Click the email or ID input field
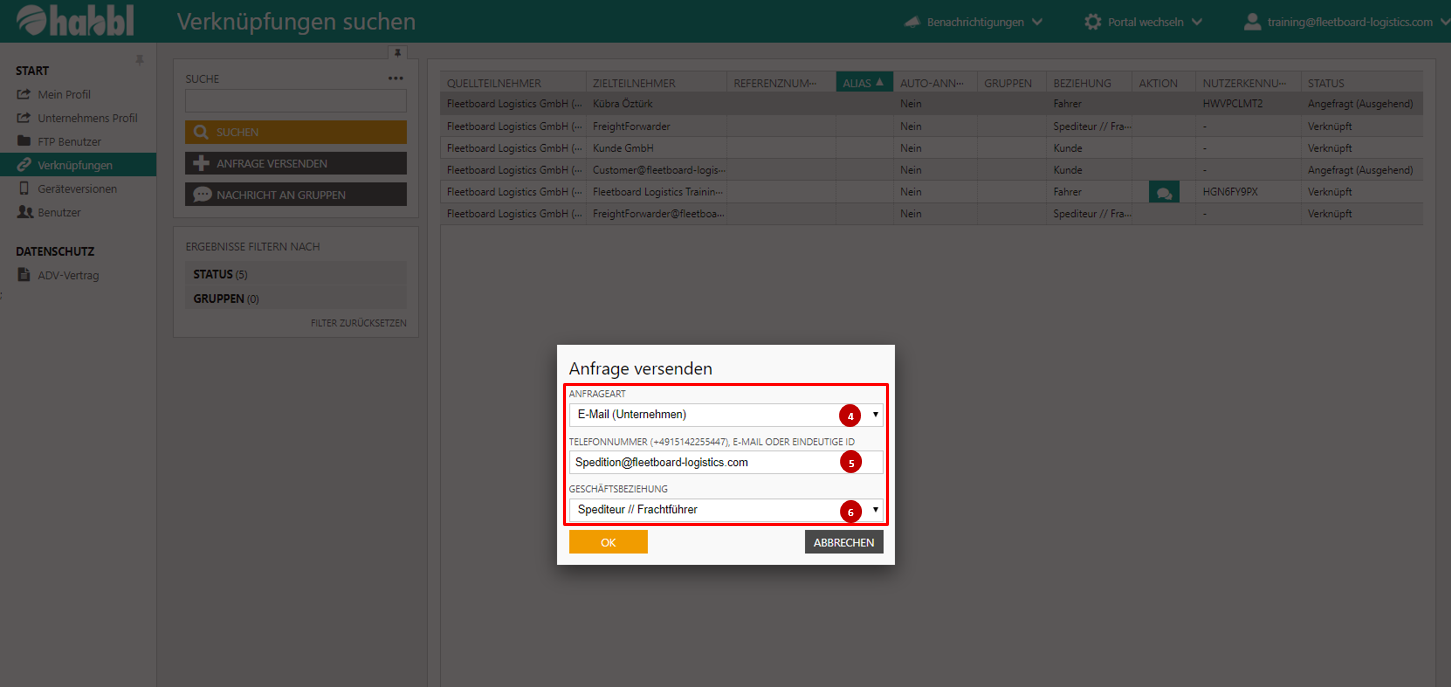This screenshot has height=687, width=1451. [700, 462]
